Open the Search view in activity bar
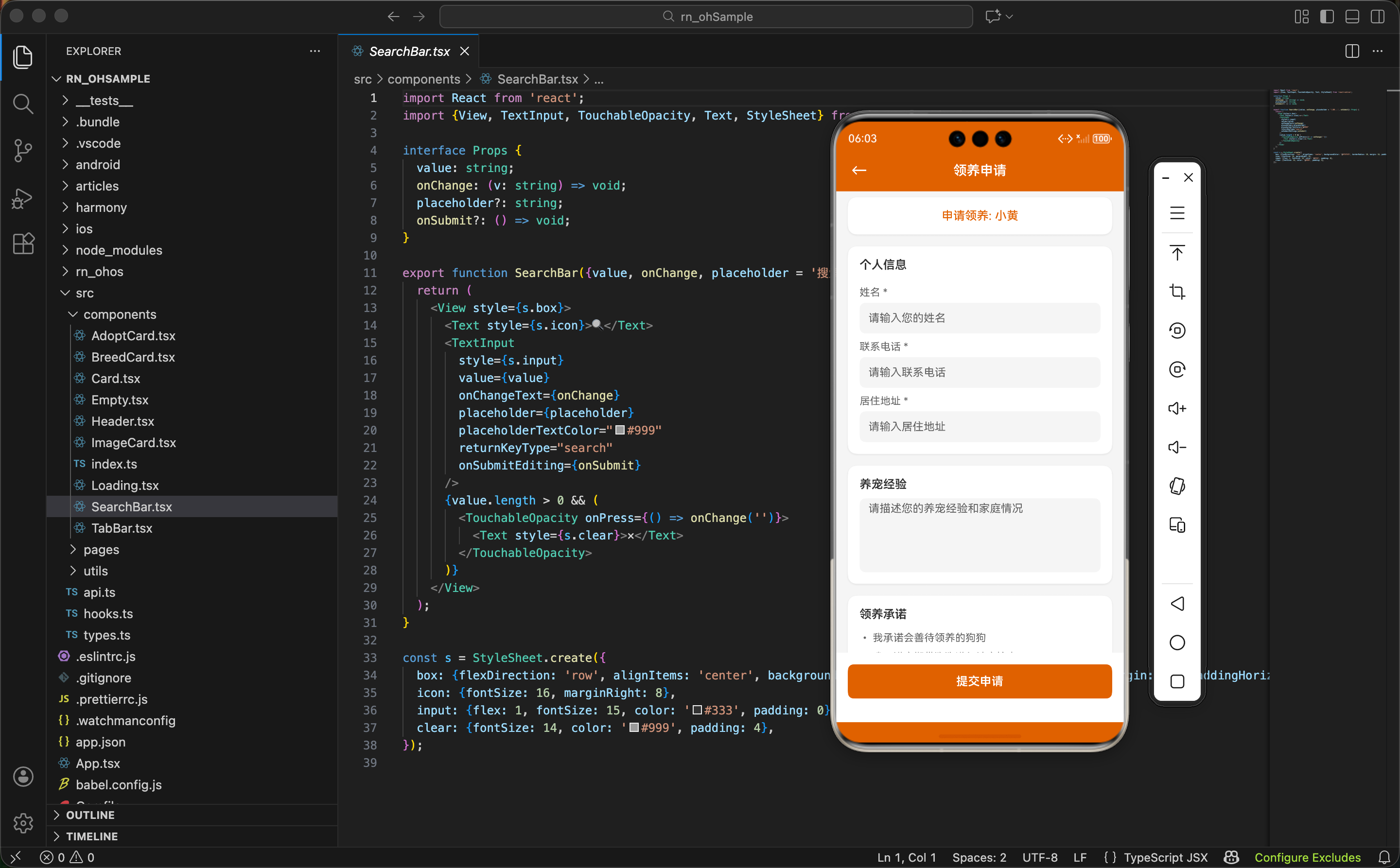This screenshot has width=1400, height=868. [x=22, y=104]
